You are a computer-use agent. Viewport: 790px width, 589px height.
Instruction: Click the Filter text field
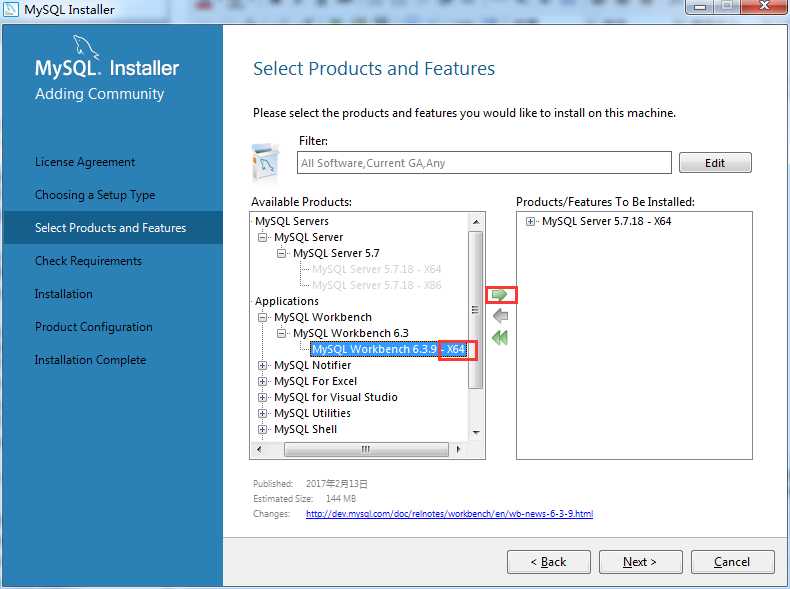click(x=484, y=163)
